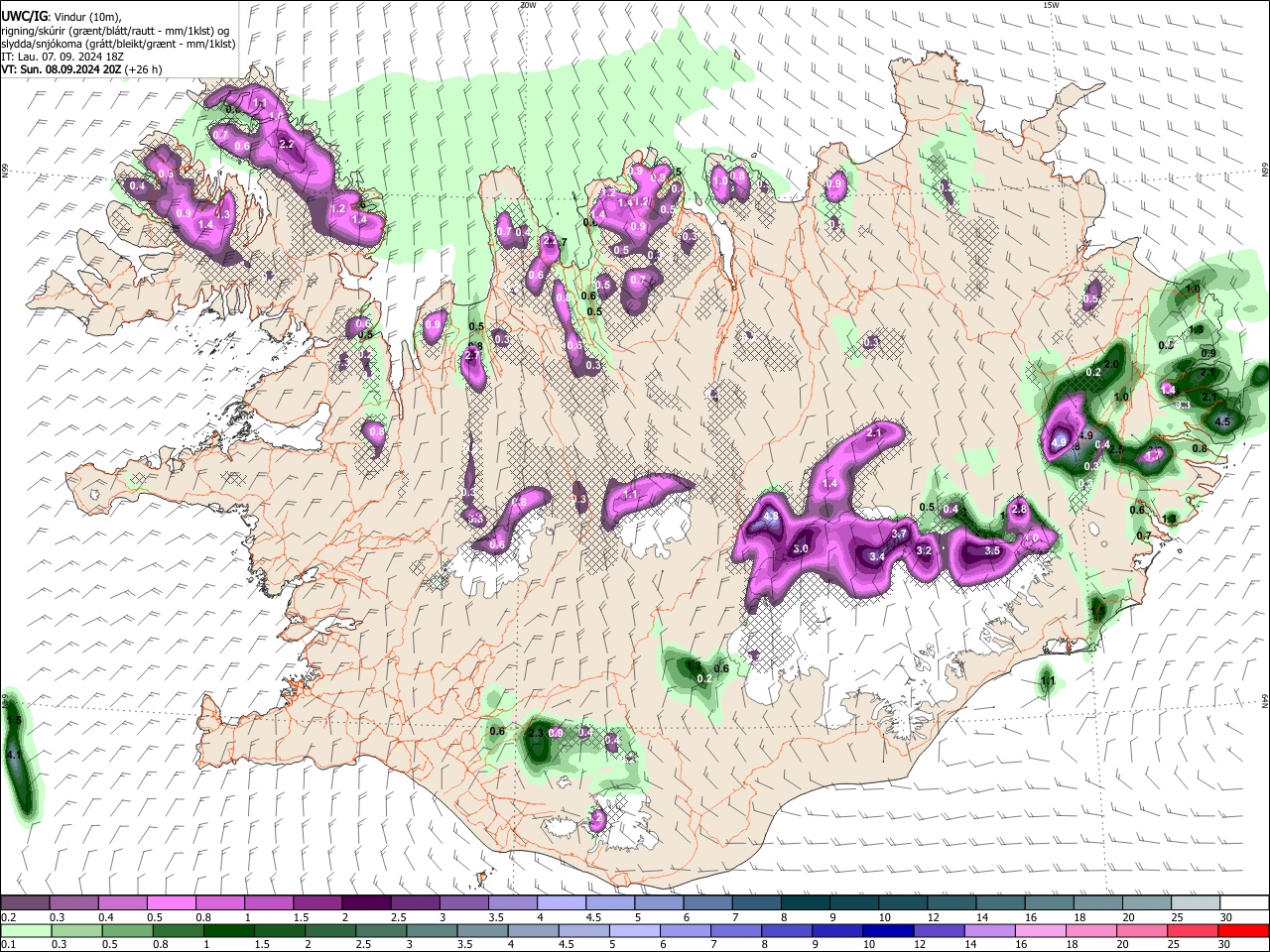Click the light lavender 4 swatch in snow legend
The height and width of the screenshot is (952, 1270).
click(x=561, y=903)
